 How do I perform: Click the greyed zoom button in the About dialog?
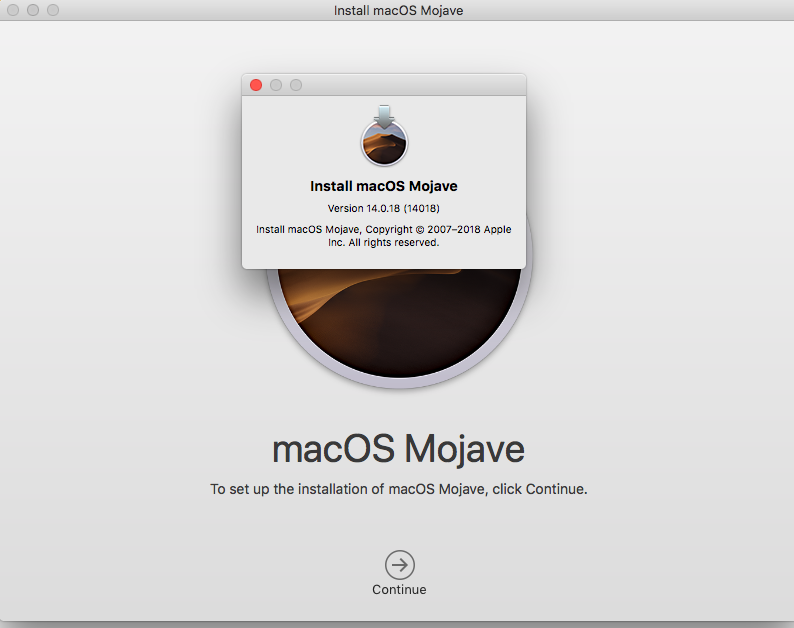[x=296, y=85]
